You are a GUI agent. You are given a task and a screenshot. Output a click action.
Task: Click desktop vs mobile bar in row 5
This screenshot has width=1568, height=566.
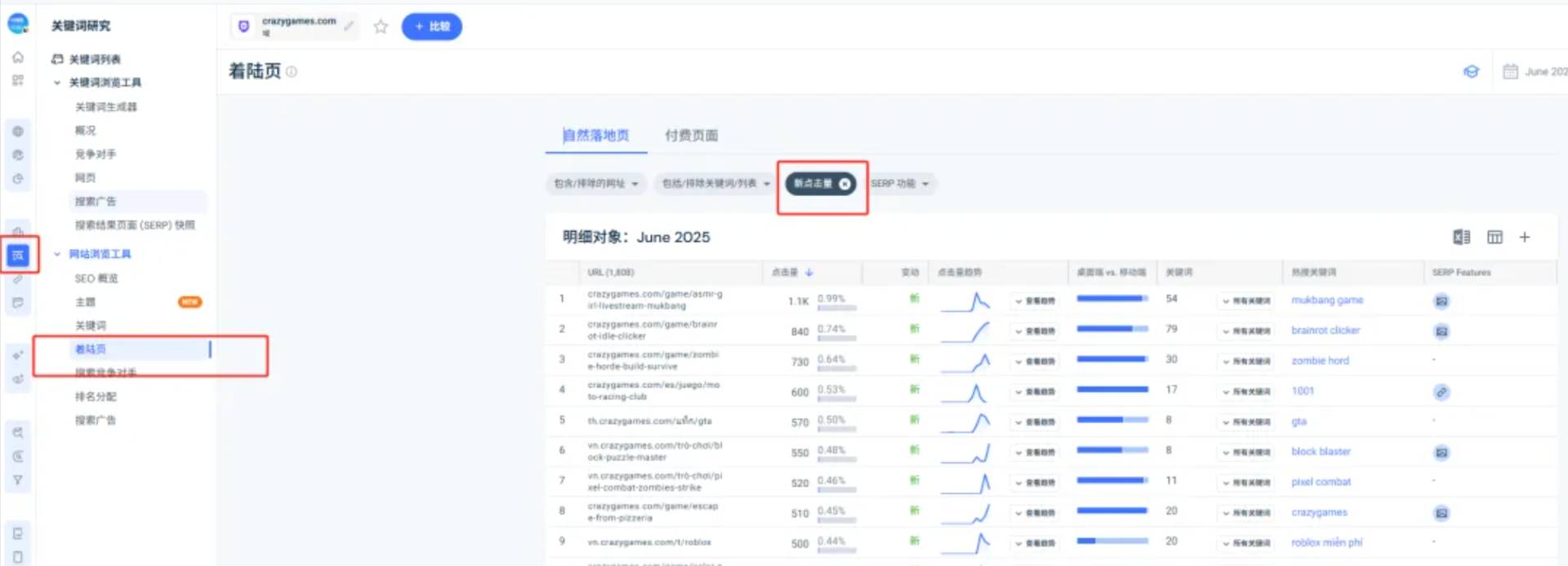[x=1112, y=420]
